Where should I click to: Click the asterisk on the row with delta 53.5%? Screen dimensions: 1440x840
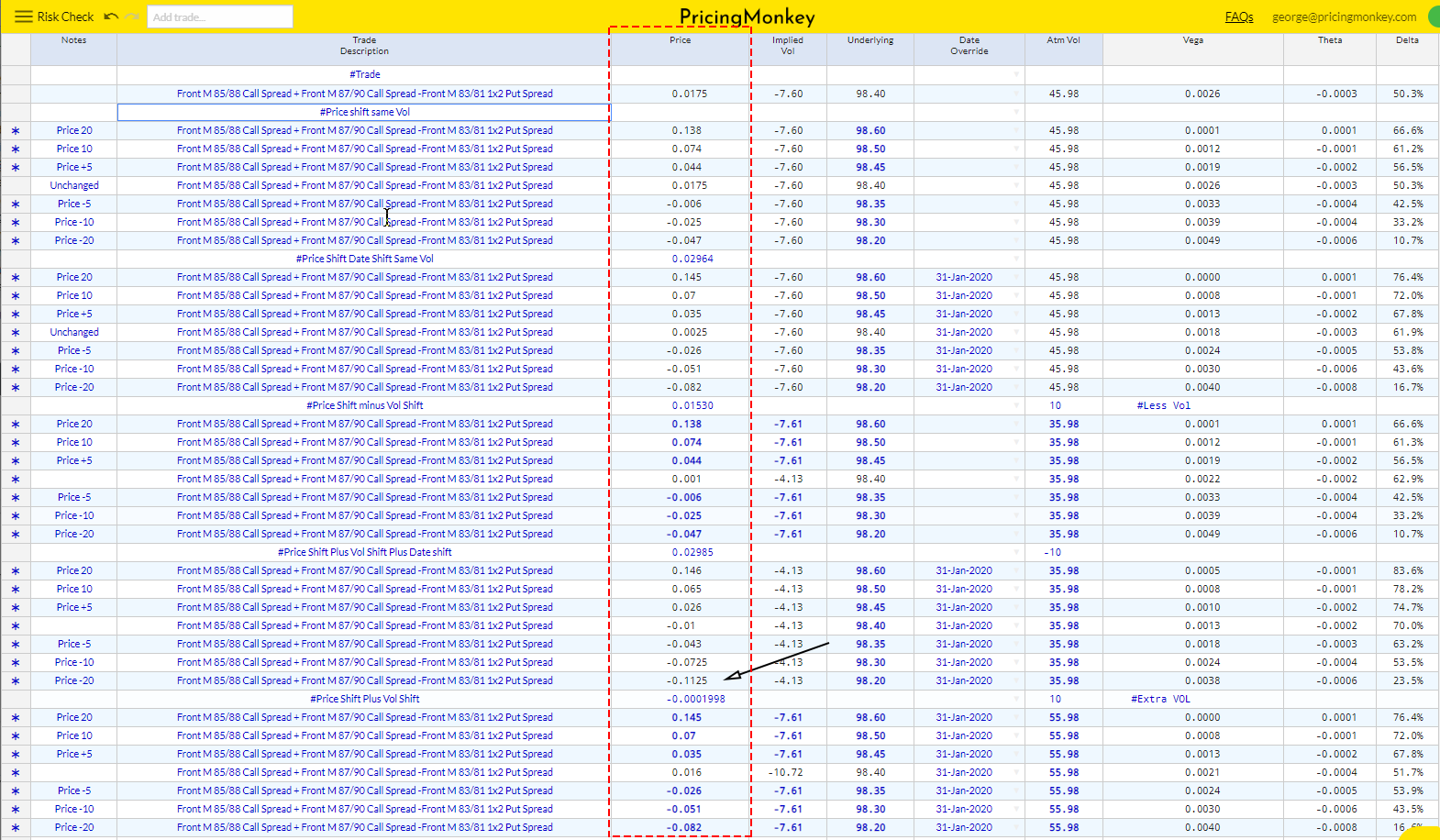16,662
